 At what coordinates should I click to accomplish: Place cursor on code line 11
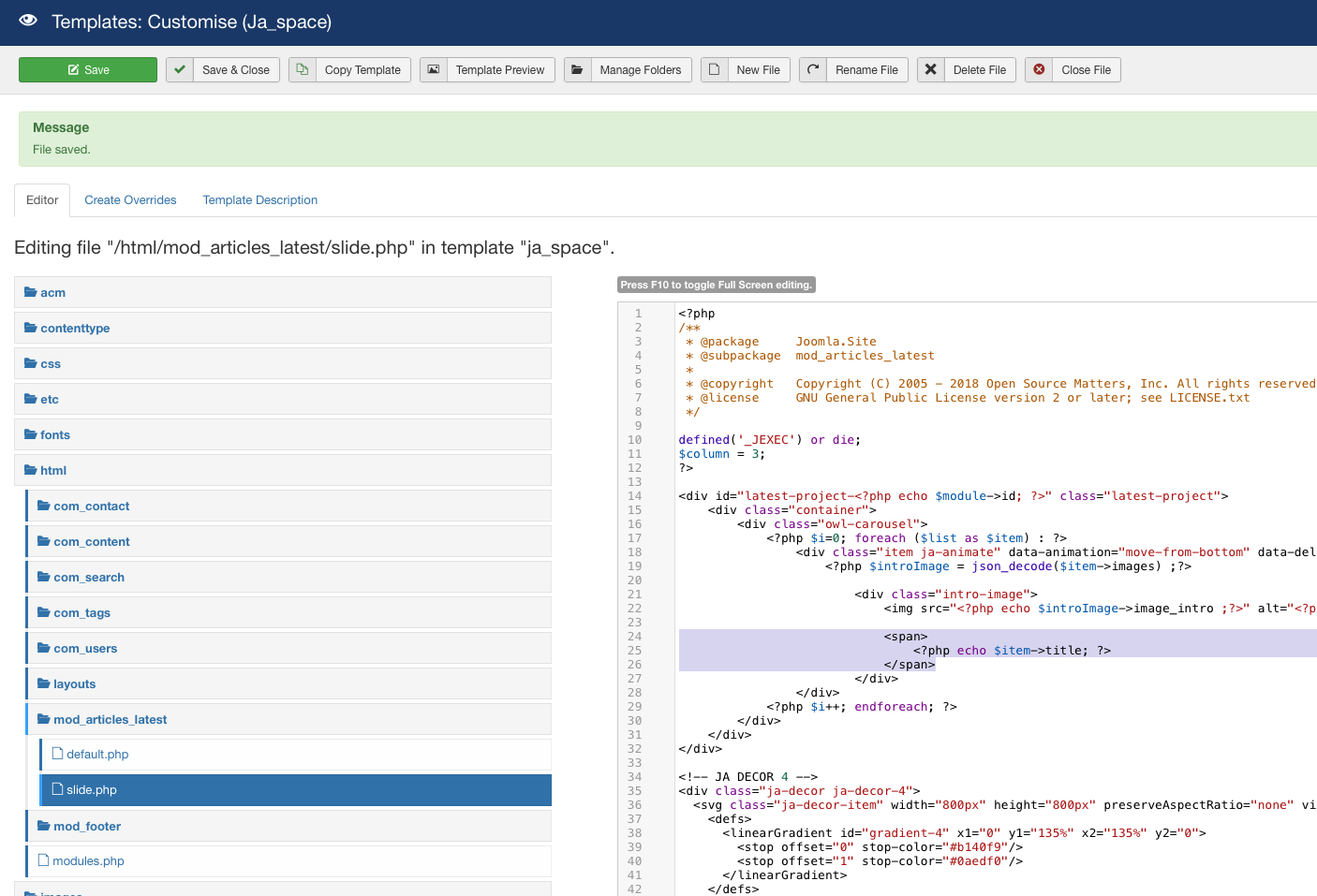coord(796,454)
